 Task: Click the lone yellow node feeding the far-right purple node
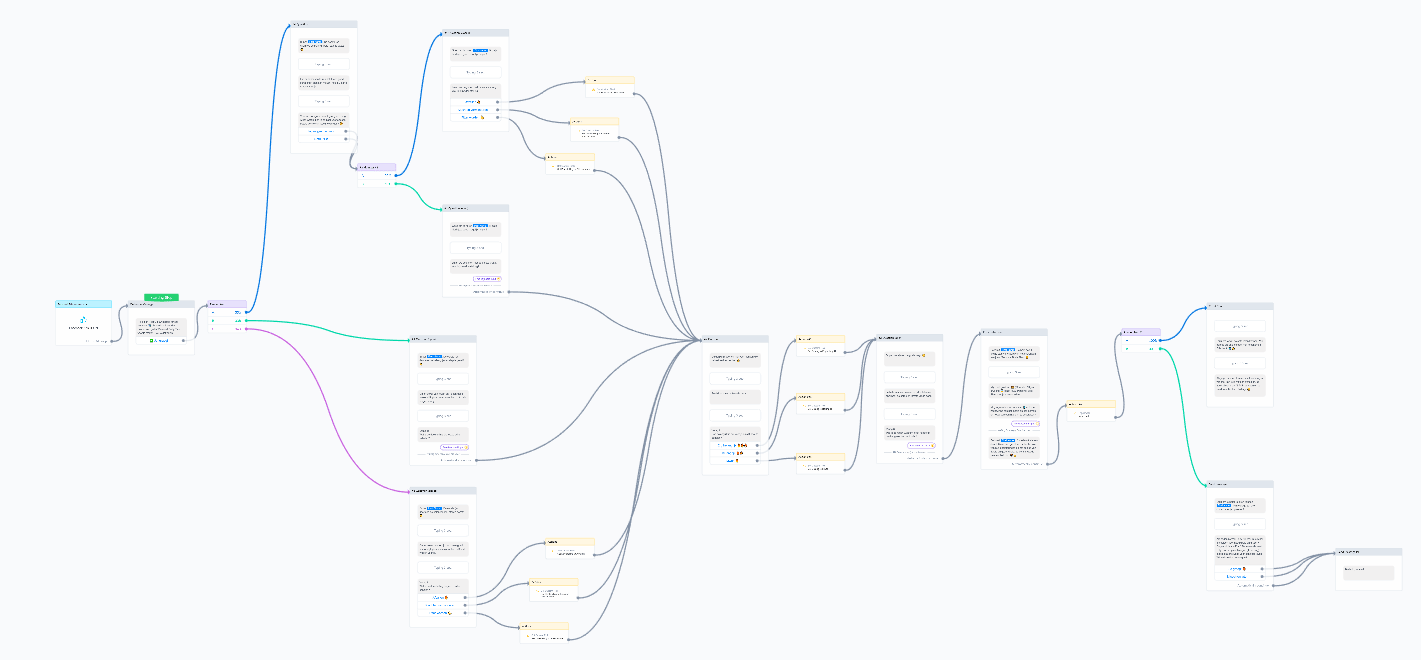point(1091,411)
